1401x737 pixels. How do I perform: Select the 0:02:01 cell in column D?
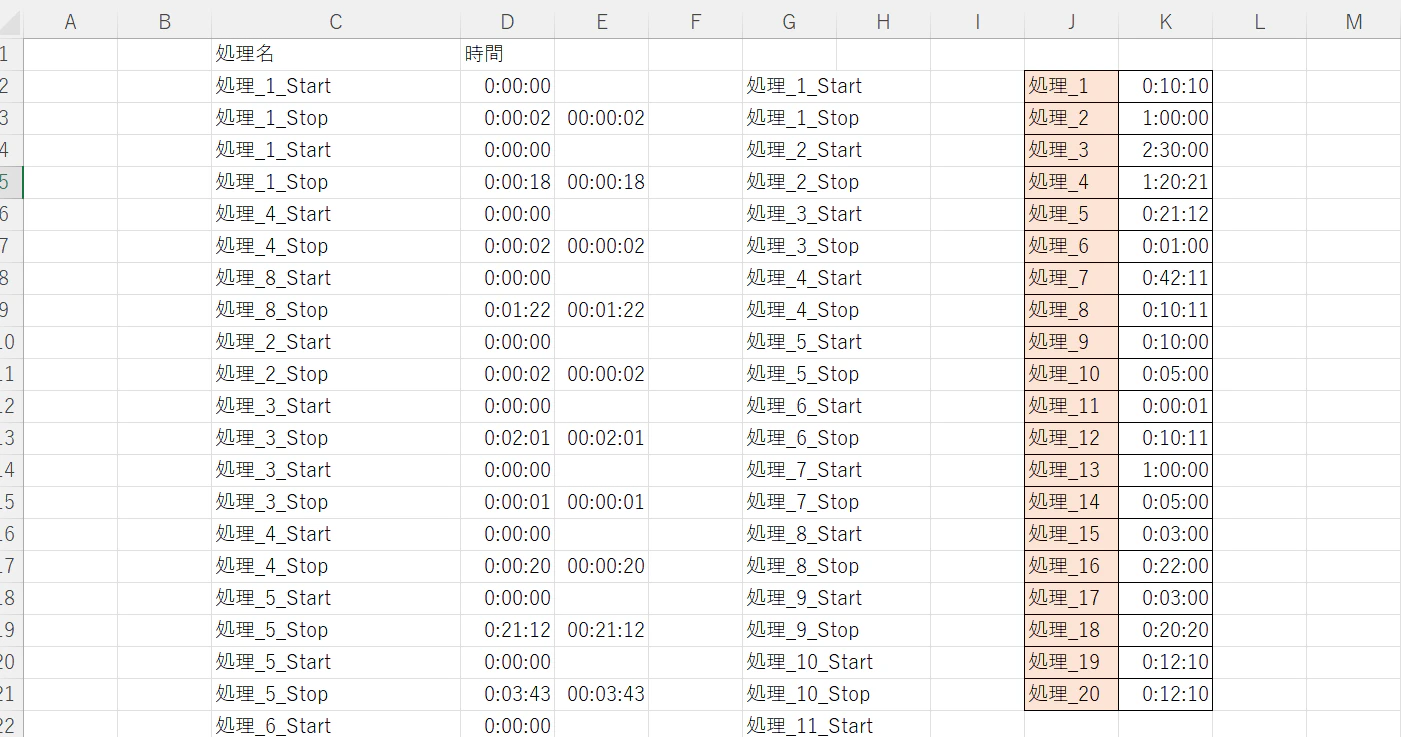(x=507, y=438)
